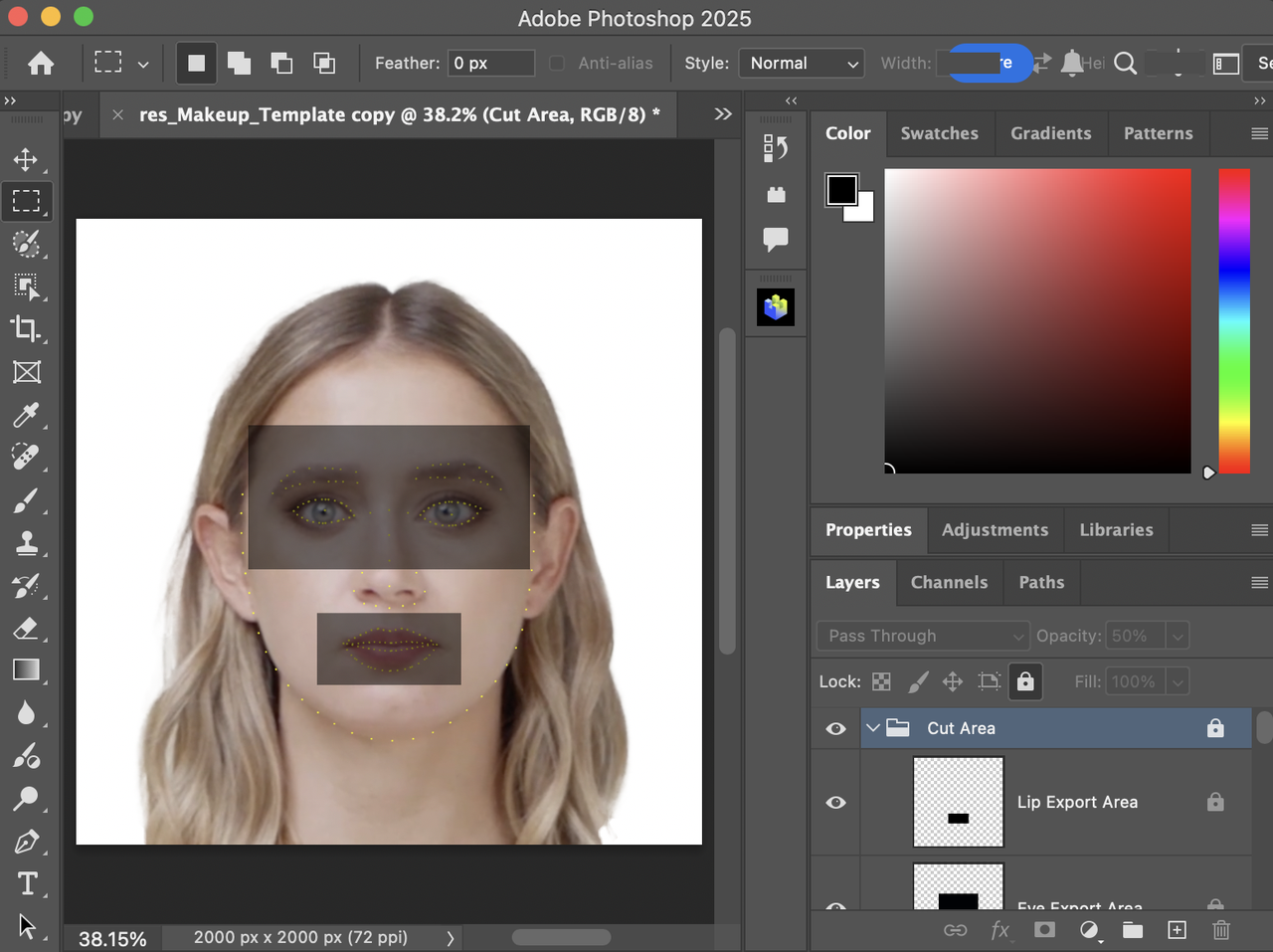Toggle lock transparent pixels
This screenshot has width=1273, height=952.
point(881,682)
